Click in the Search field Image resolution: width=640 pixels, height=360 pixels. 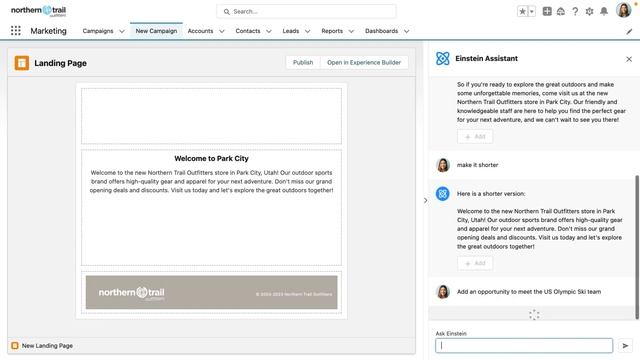[306, 11]
